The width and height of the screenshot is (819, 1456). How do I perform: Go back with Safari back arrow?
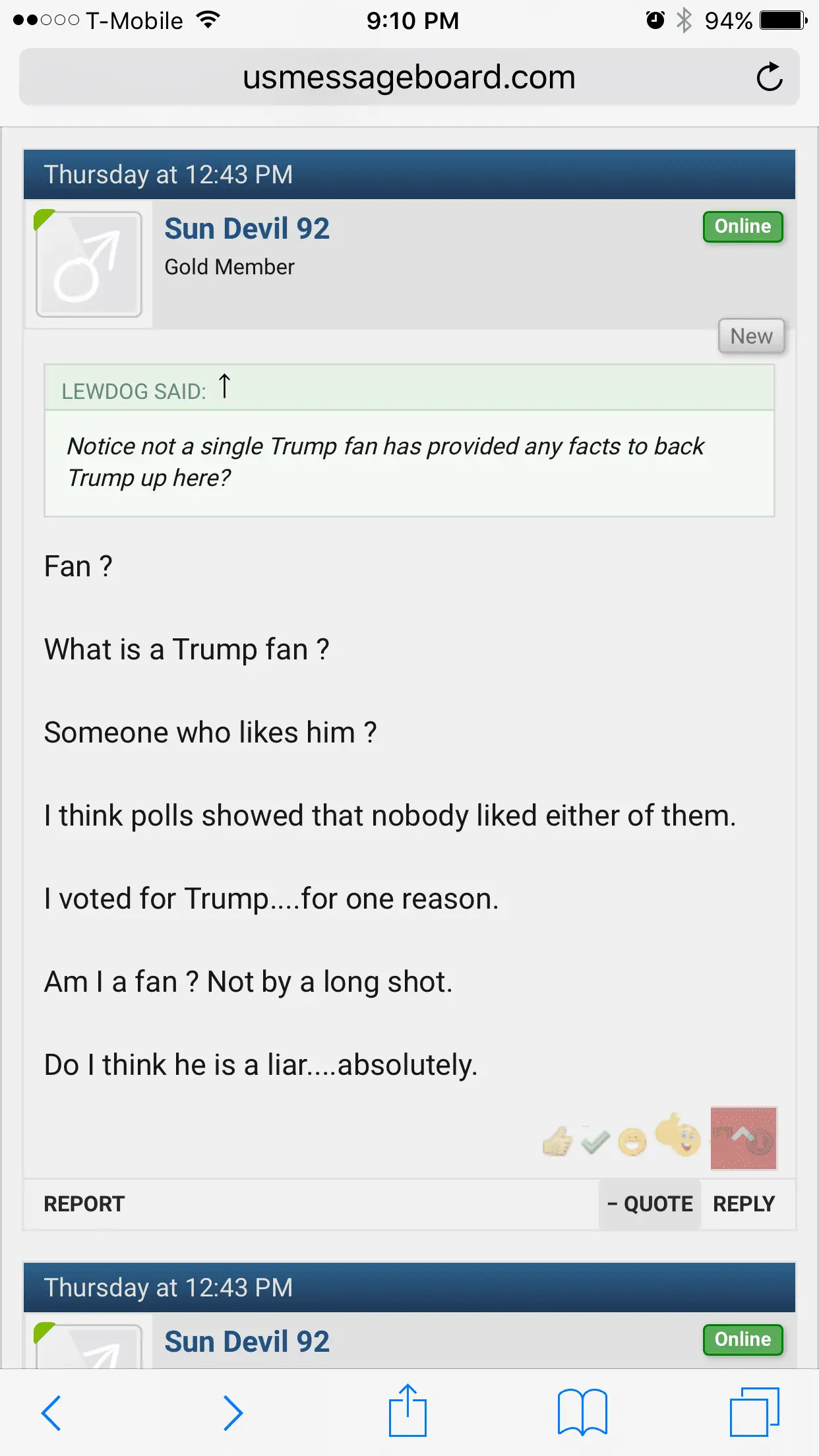click(51, 1412)
